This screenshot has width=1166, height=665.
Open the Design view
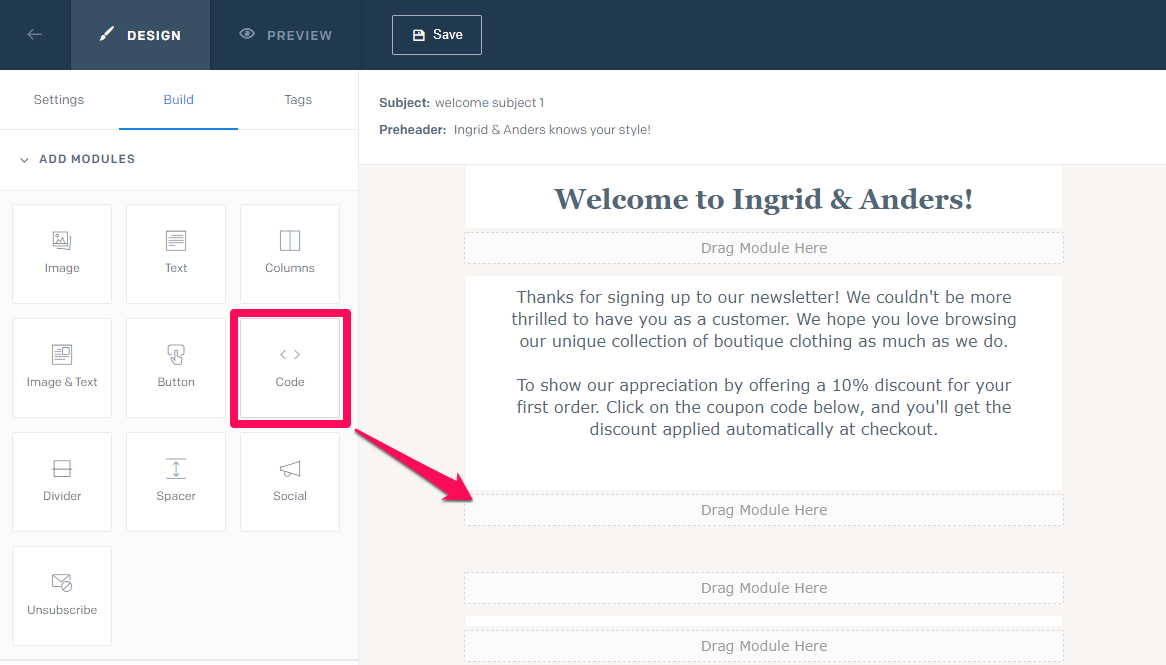pyautogui.click(x=141, y=35)
